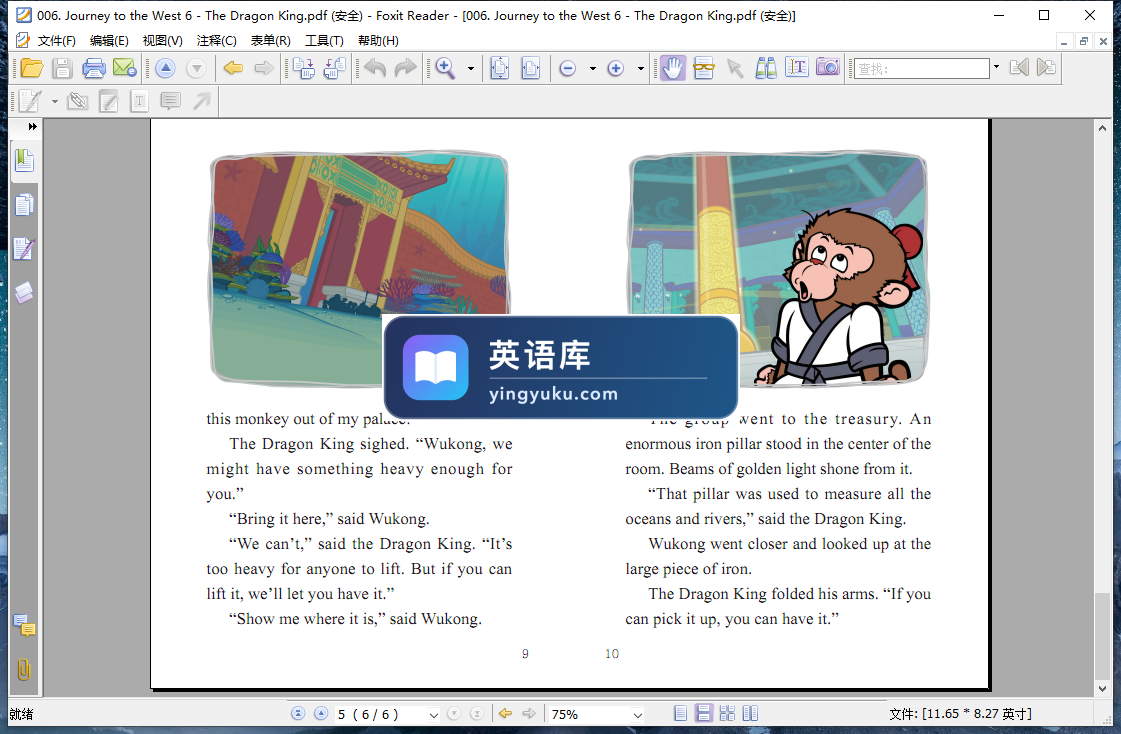Click the Undo curved arrow icon
The width and height of the screenshot is (1121, 734).
[x=375, y=69]
